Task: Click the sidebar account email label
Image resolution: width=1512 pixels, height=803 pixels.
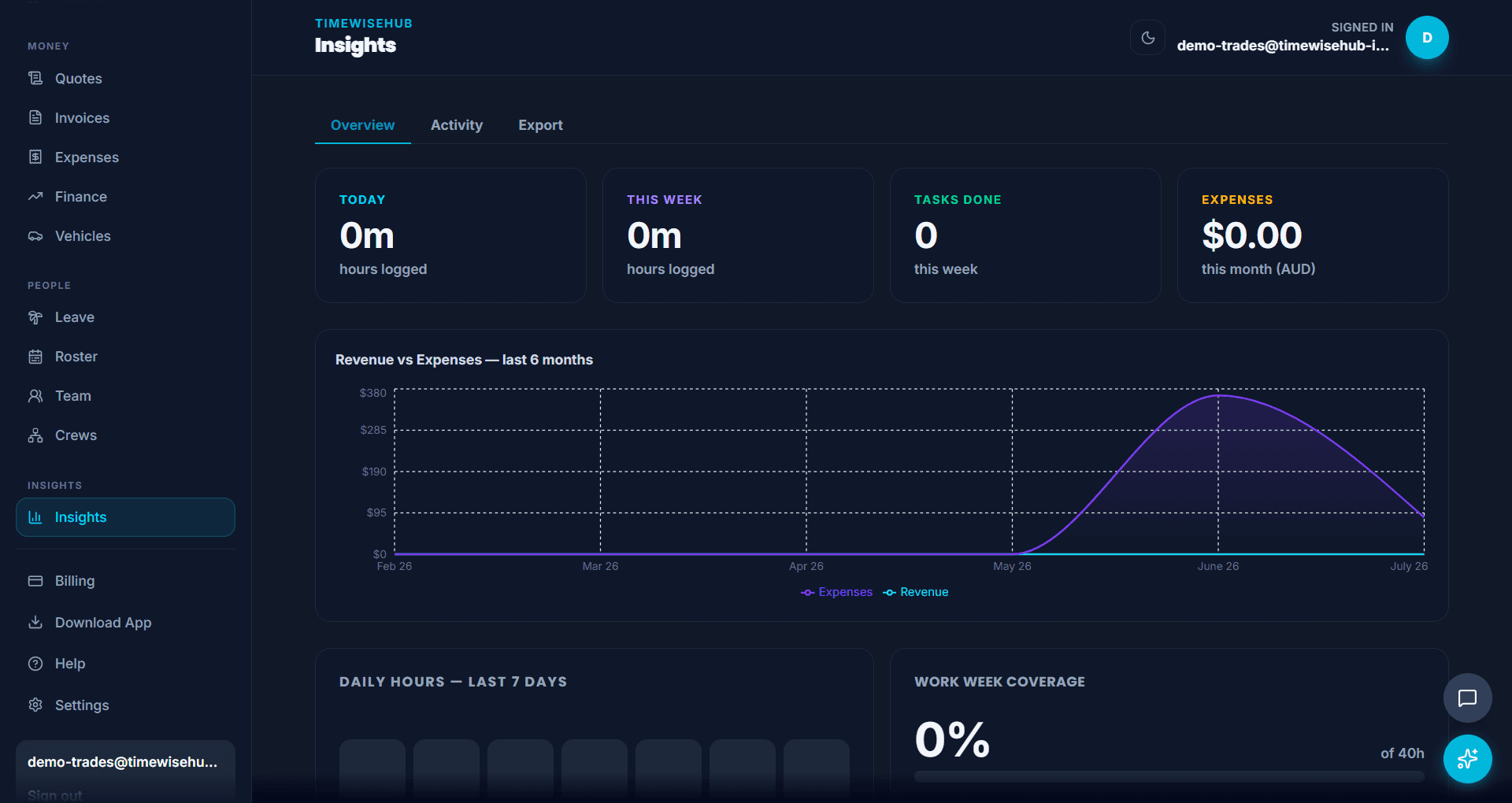Action: click(122, 762)
